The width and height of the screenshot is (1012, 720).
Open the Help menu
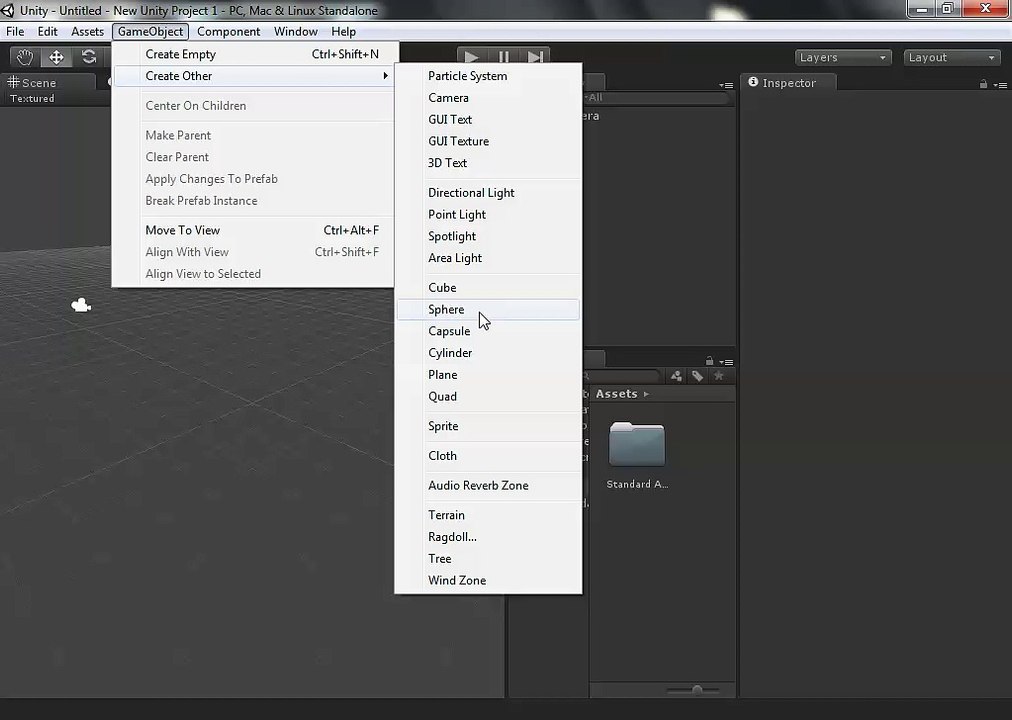[x=343, y=32]
